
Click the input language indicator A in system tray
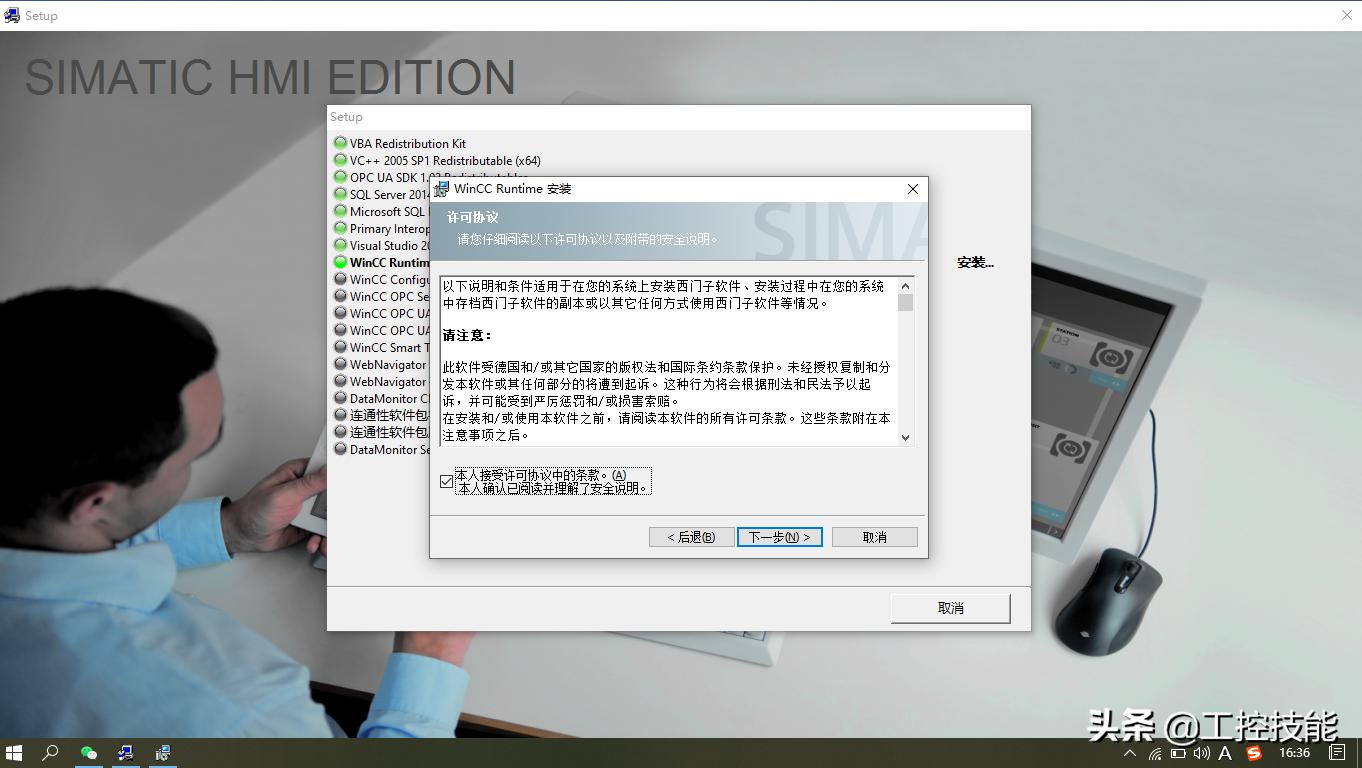click(x=1225, y=753)
